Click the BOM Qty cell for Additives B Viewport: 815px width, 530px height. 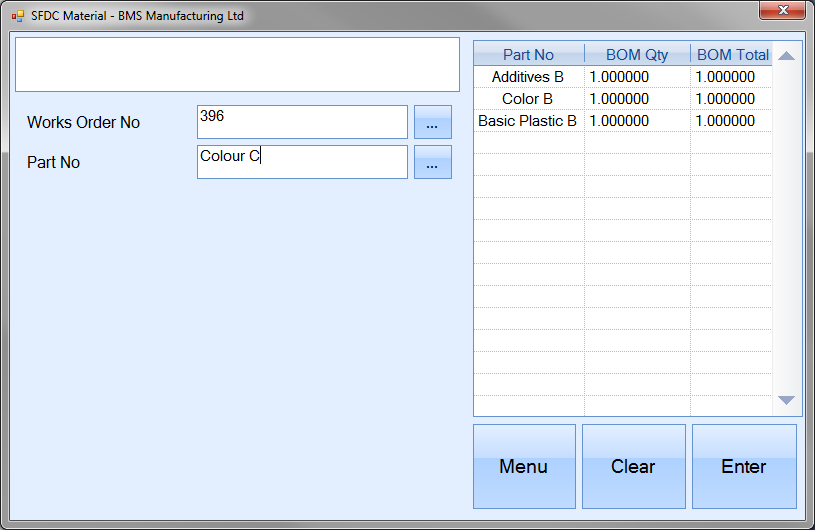637,77
